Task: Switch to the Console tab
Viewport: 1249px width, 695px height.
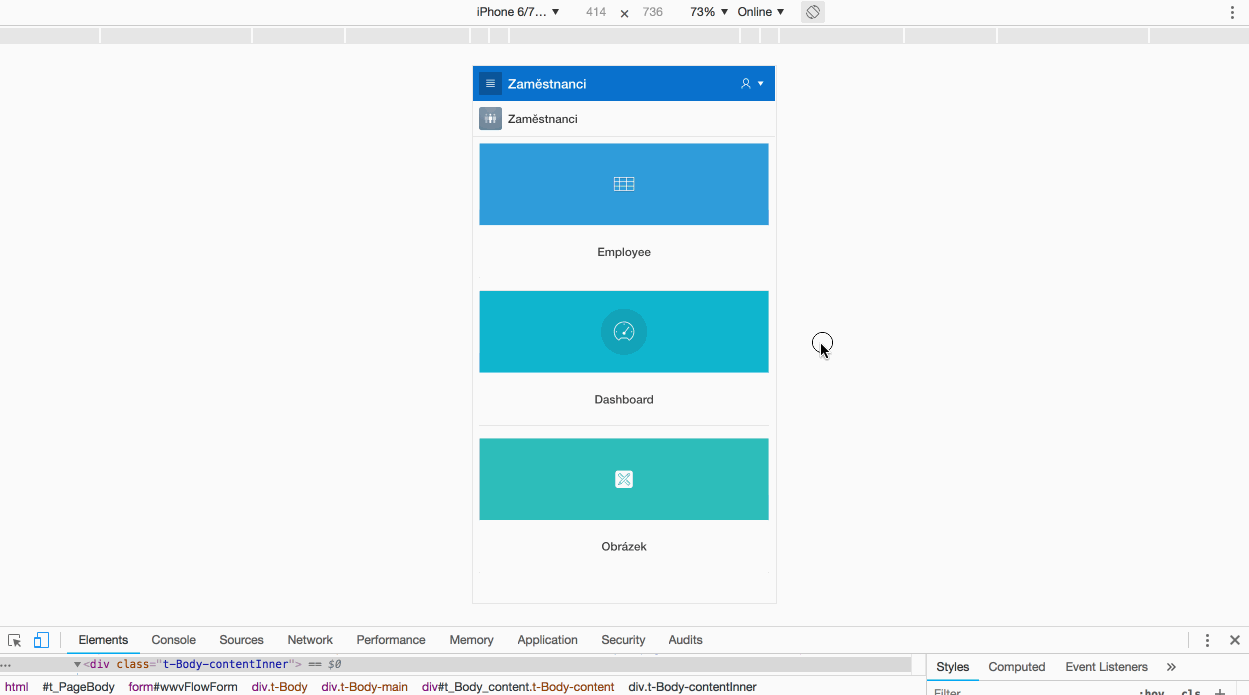Action: (173, 640)
